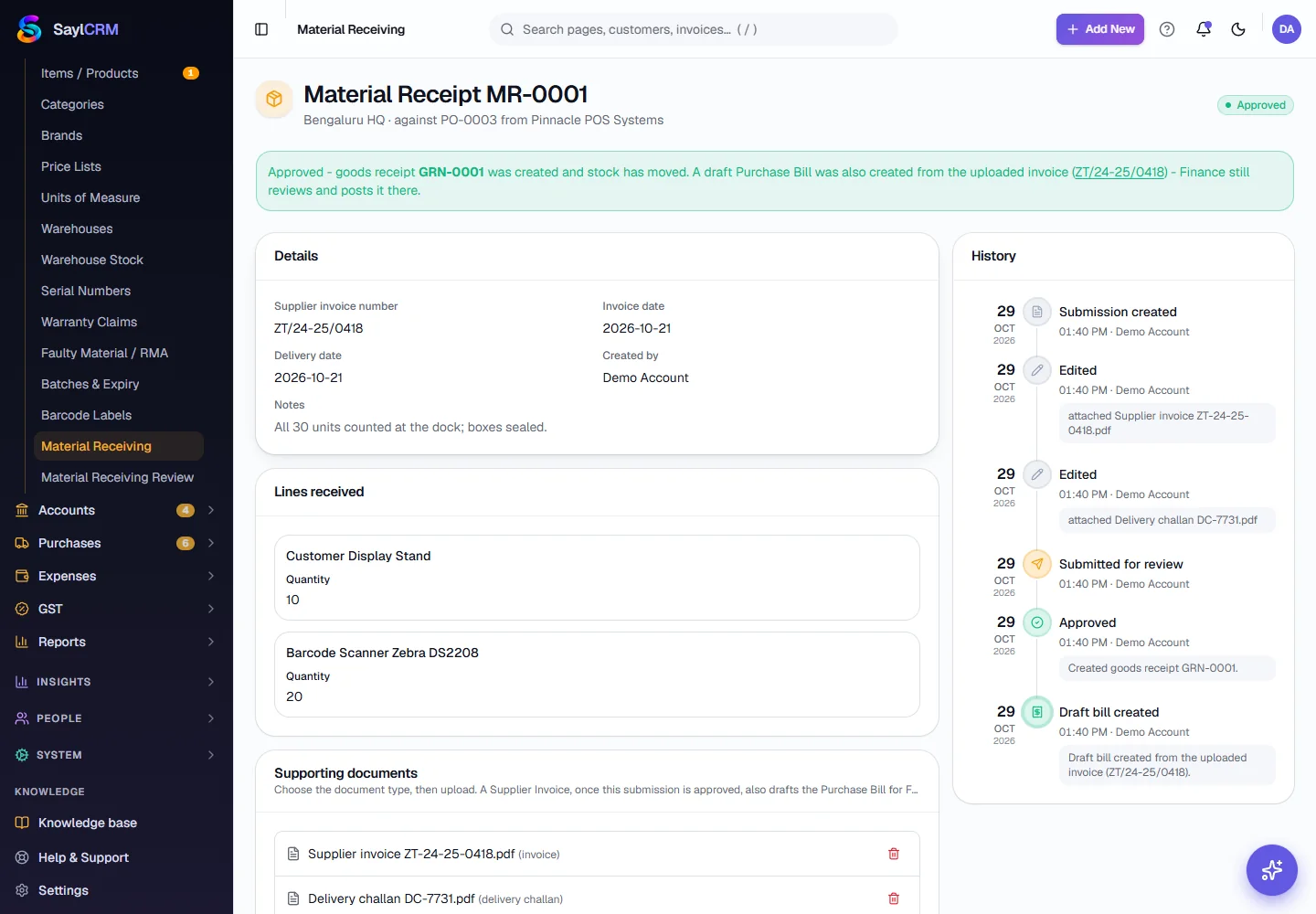Delete Delivery challan DC-7731.pdf attachment
The height and width of the screenshot is (914, 1316).
(894, 898)
